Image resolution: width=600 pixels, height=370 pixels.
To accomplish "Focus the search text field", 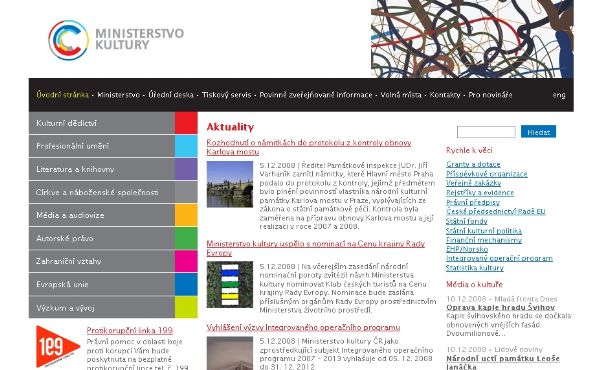I will click(x=486, y=132).
